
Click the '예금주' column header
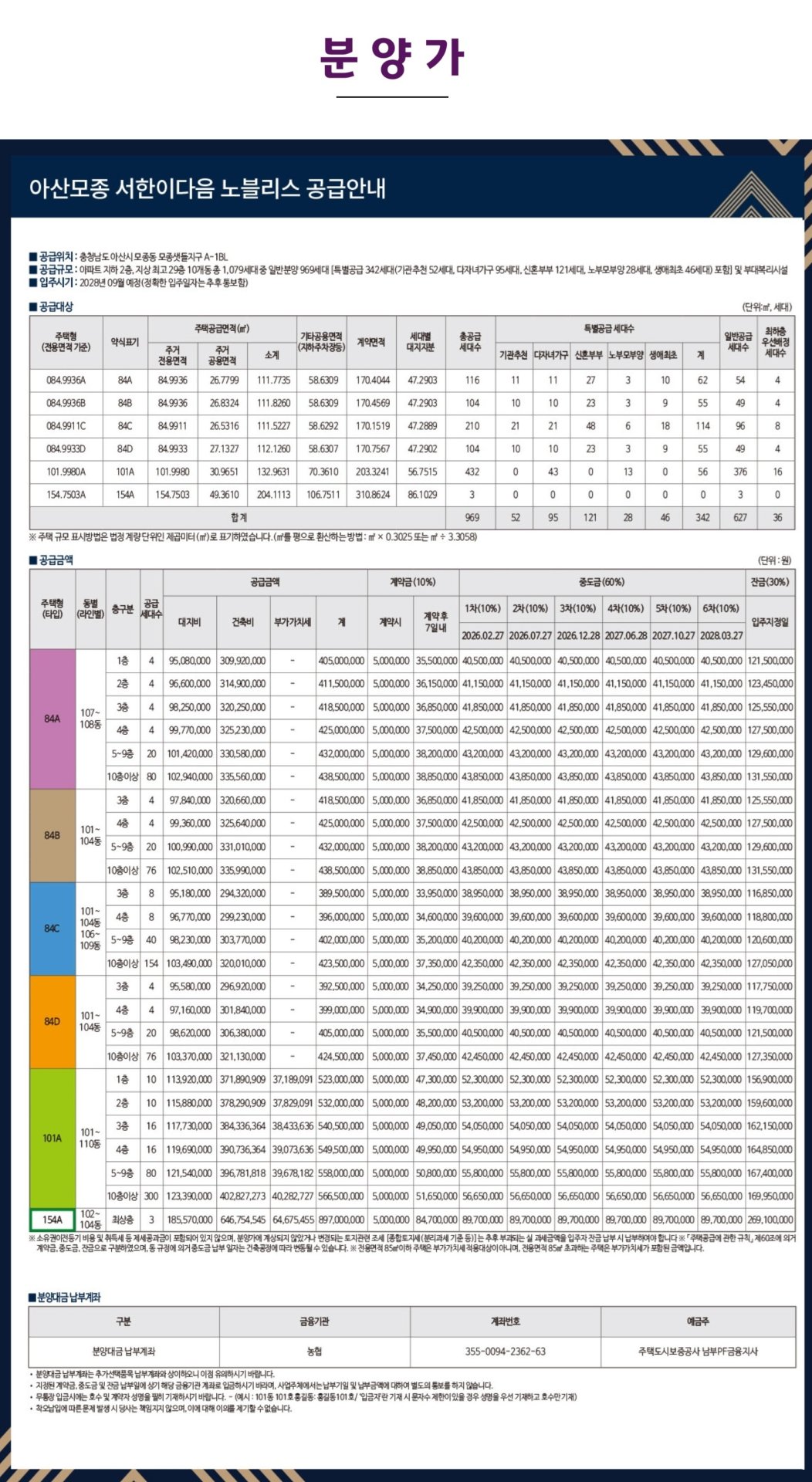point(698,1321)
